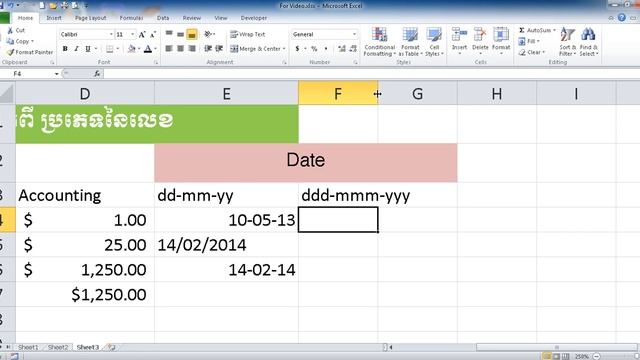Increase font size with Grow Font icon
The width and height of the screenshot is (640, 360).
tap(142, 35)
